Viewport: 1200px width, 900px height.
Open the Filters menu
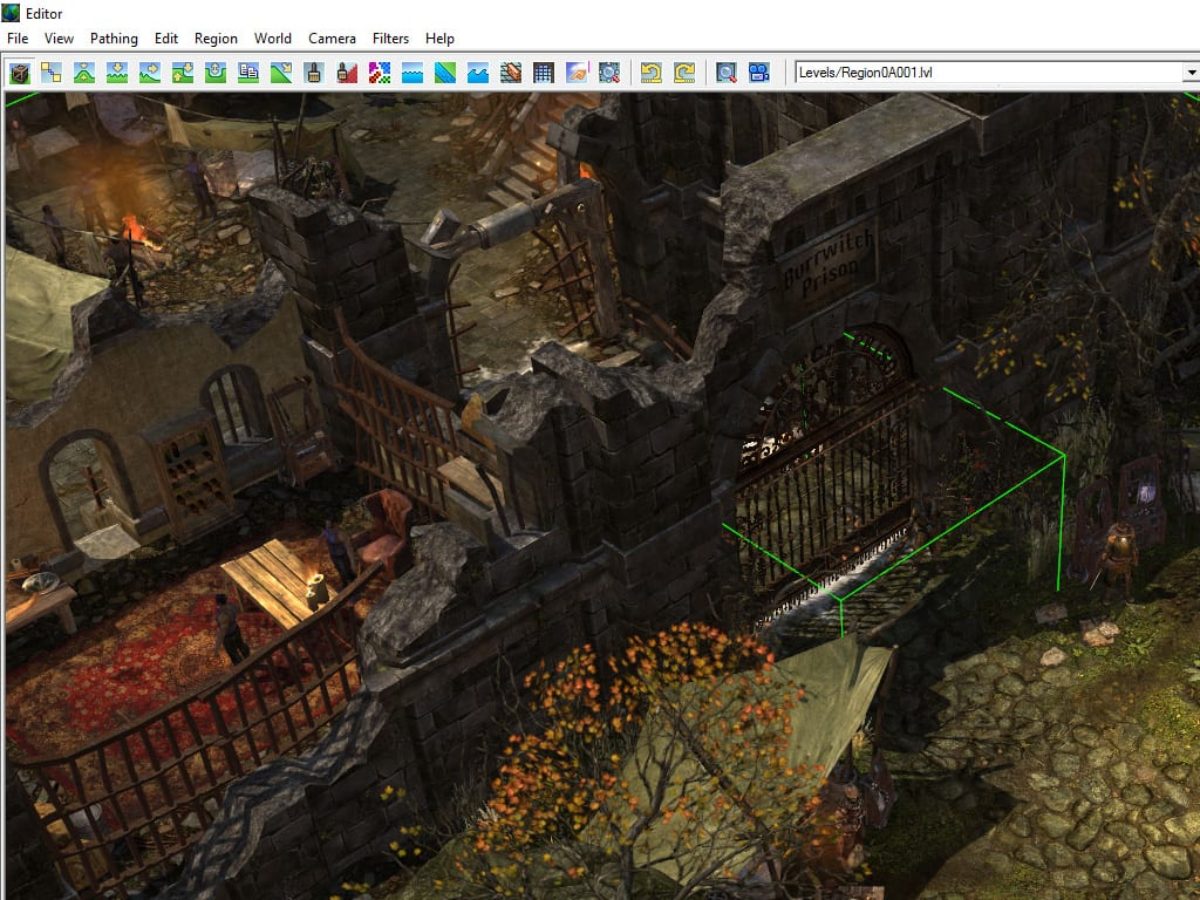click(x=390, y=38)
